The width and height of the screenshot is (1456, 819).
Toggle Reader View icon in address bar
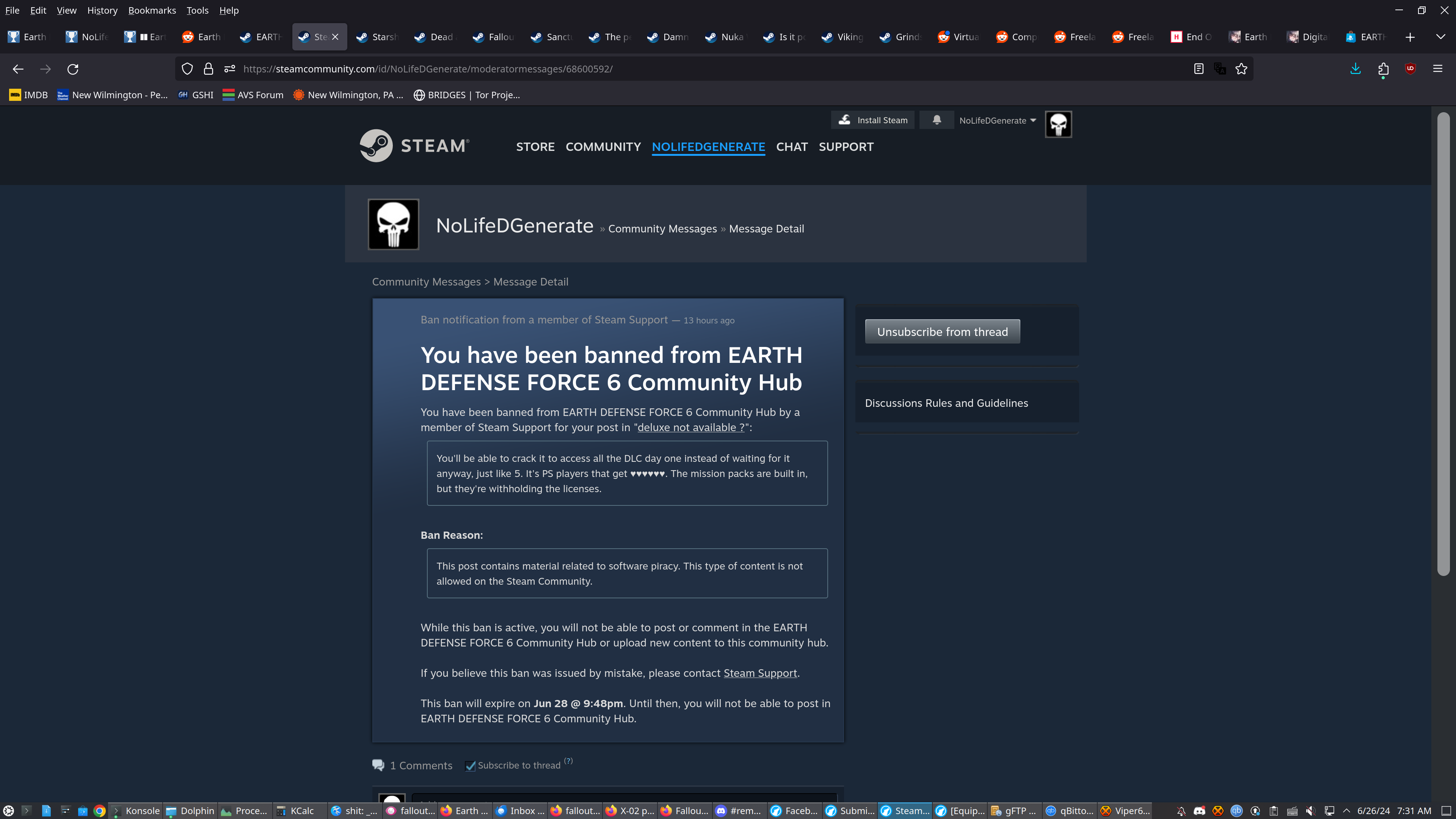(x=1198, y=69)
